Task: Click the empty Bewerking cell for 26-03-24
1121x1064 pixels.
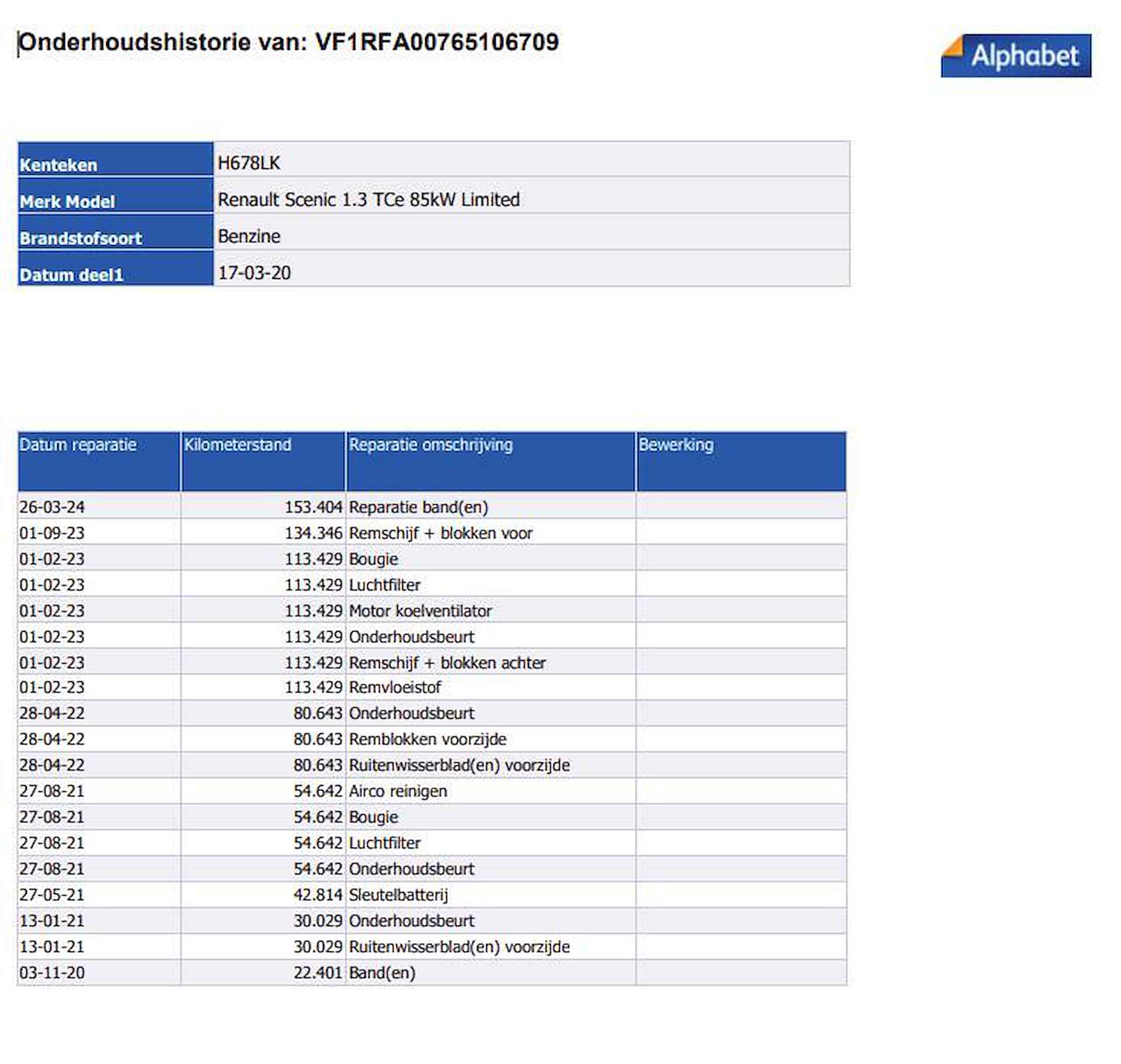Action: (x=741, y=506)
